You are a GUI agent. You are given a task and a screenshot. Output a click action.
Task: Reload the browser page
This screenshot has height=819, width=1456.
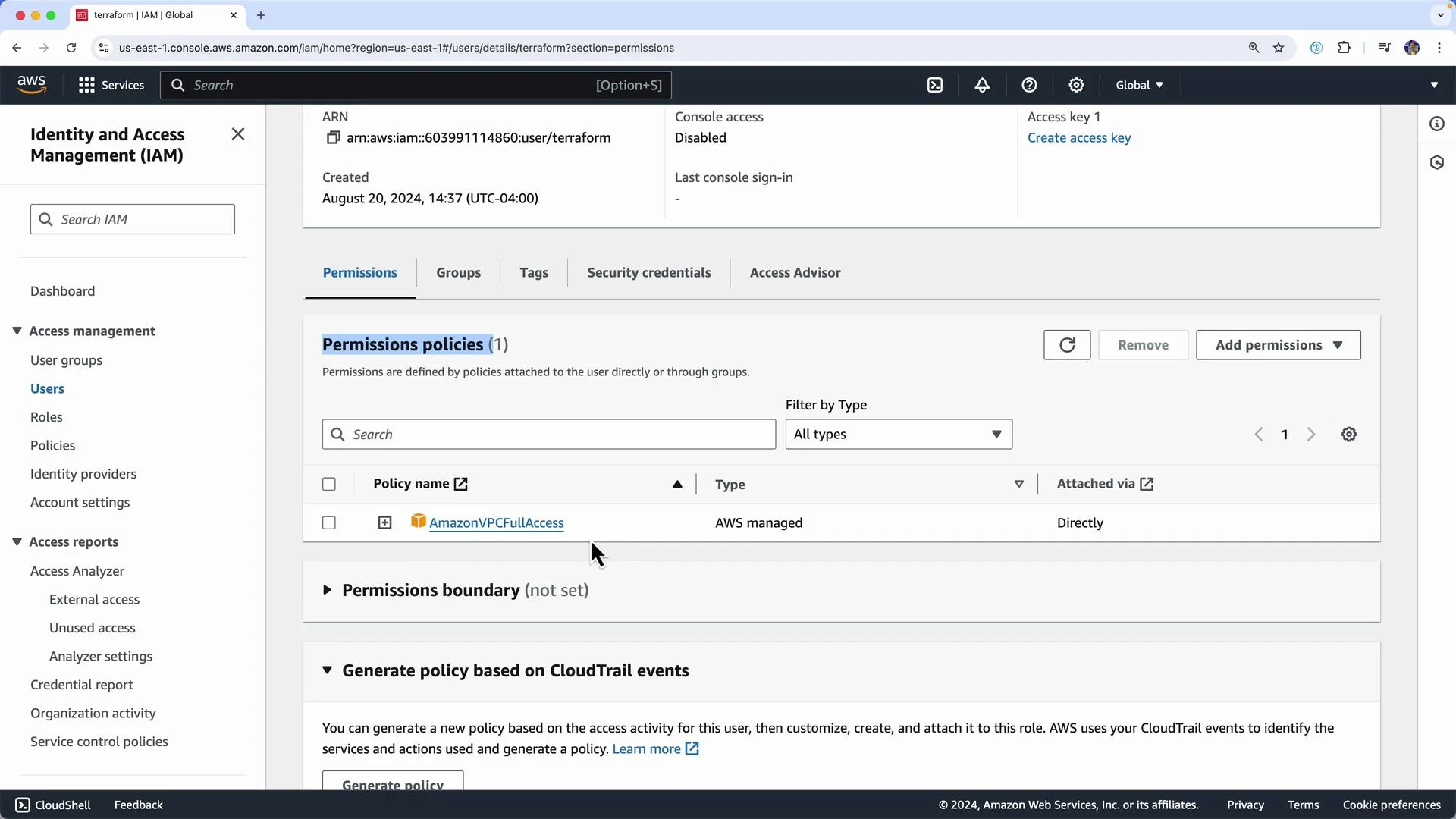click(71, 48)
